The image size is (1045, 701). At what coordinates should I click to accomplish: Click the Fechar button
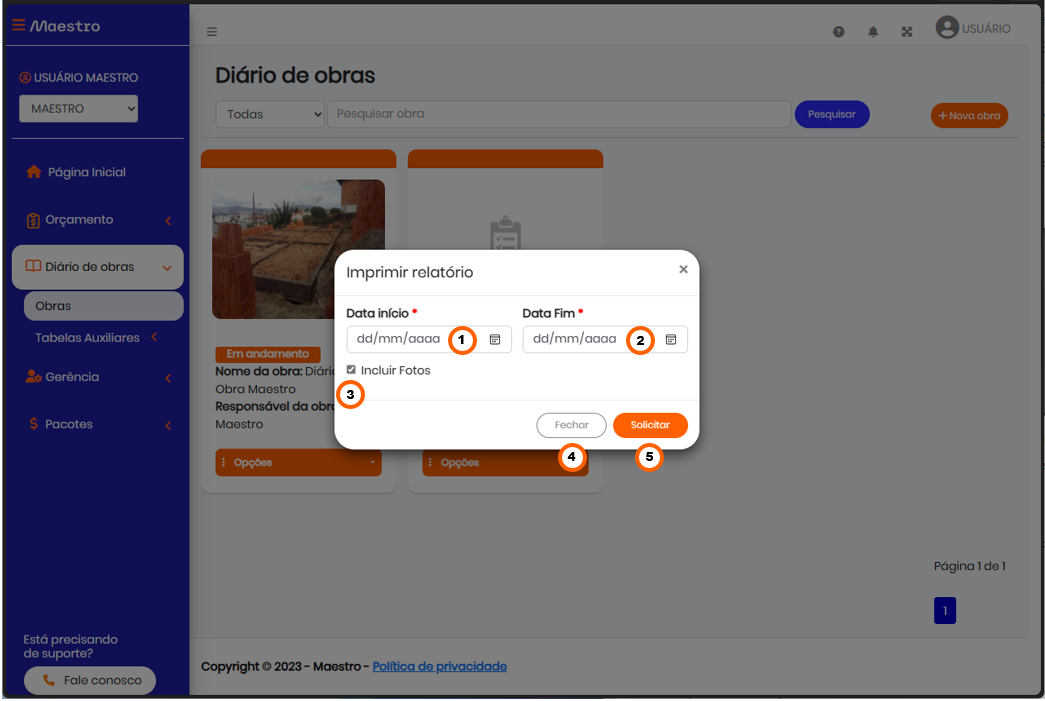pyautogui.click(x=571, y=425)
